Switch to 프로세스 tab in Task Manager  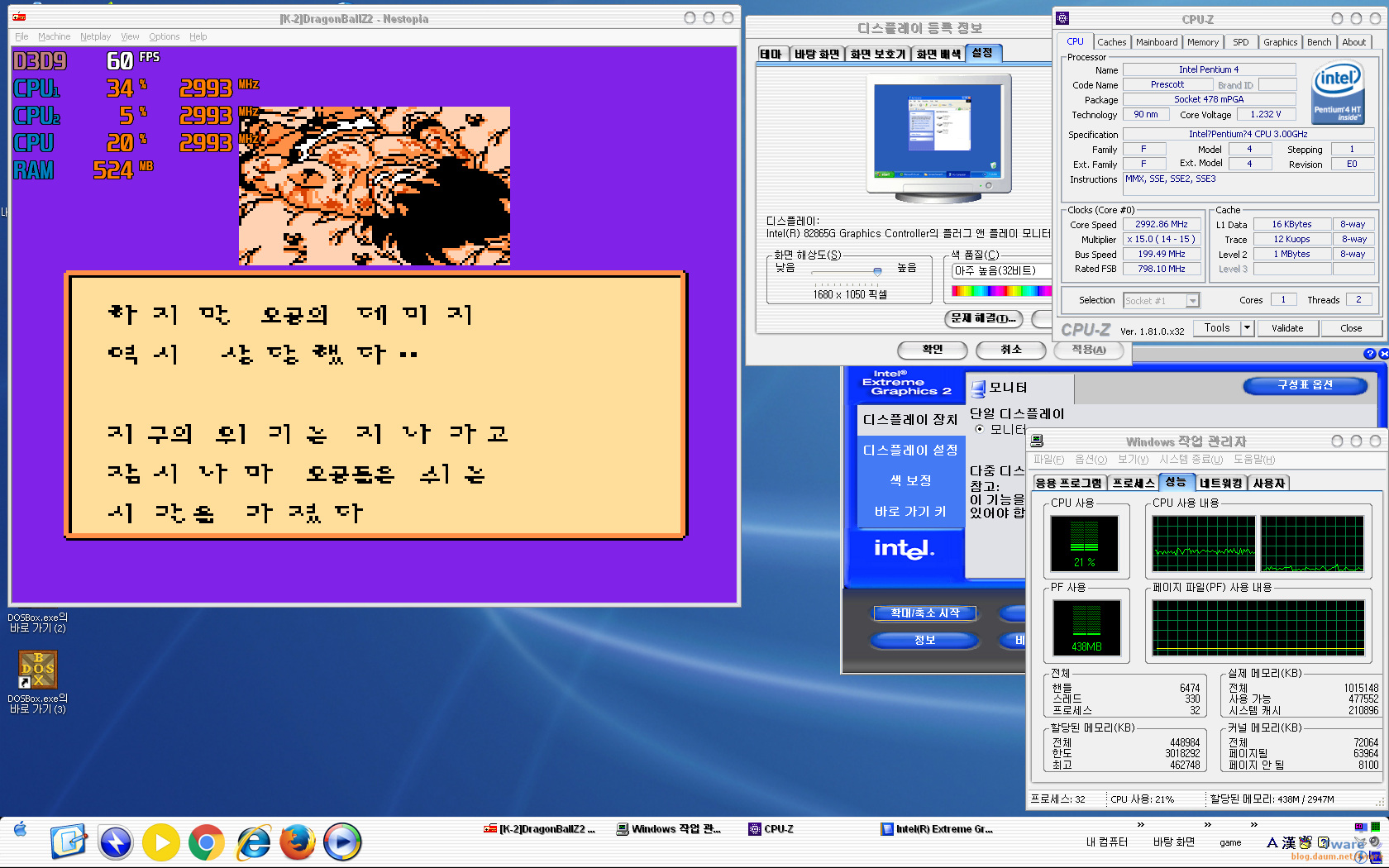coord(1133,483)
